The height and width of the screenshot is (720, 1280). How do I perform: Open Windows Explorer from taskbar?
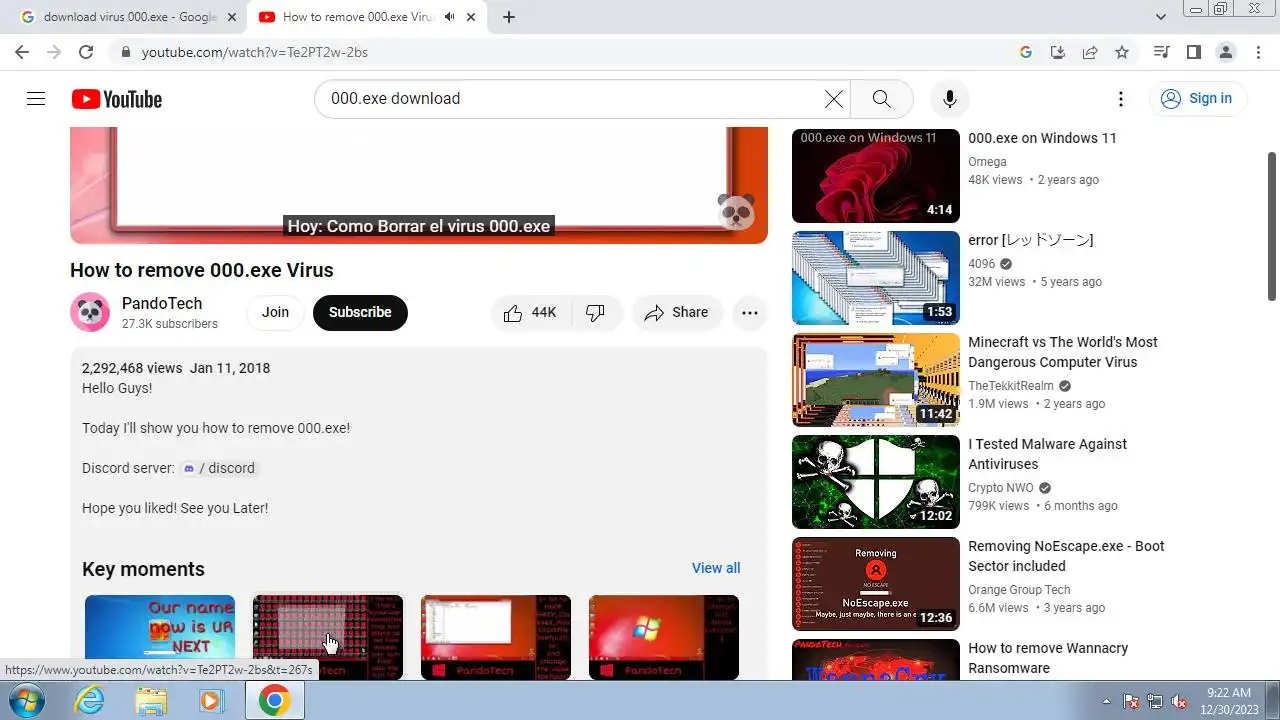(151, 700)
